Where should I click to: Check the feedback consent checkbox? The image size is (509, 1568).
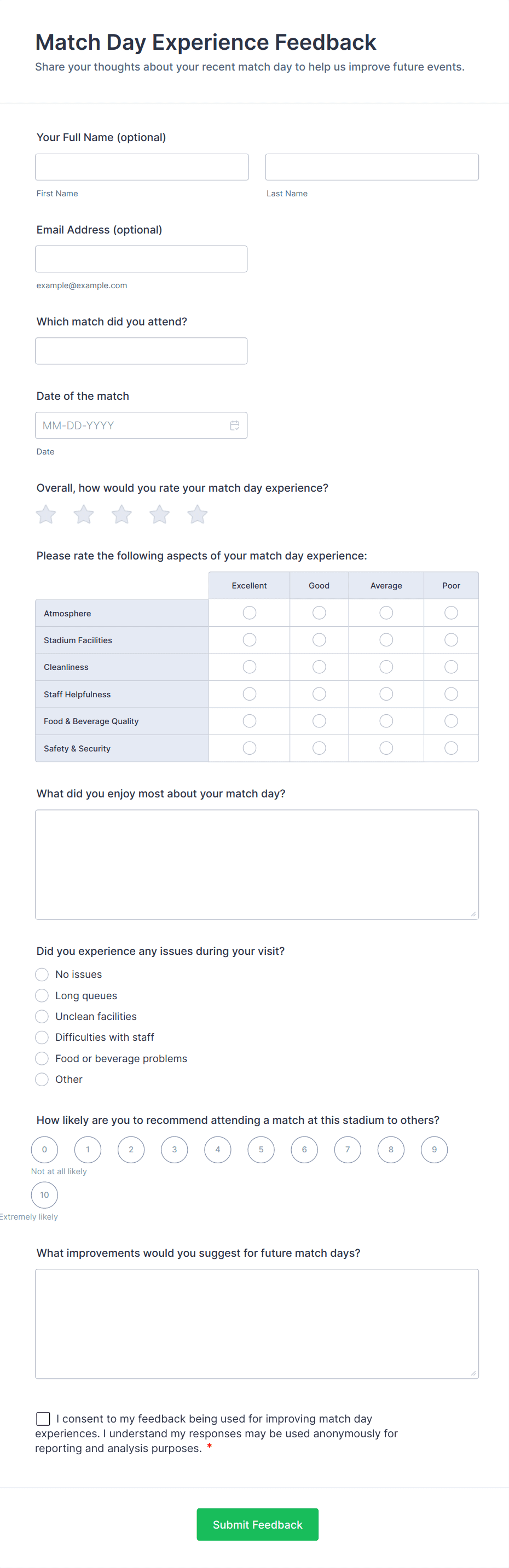(x=43, y=1419)
